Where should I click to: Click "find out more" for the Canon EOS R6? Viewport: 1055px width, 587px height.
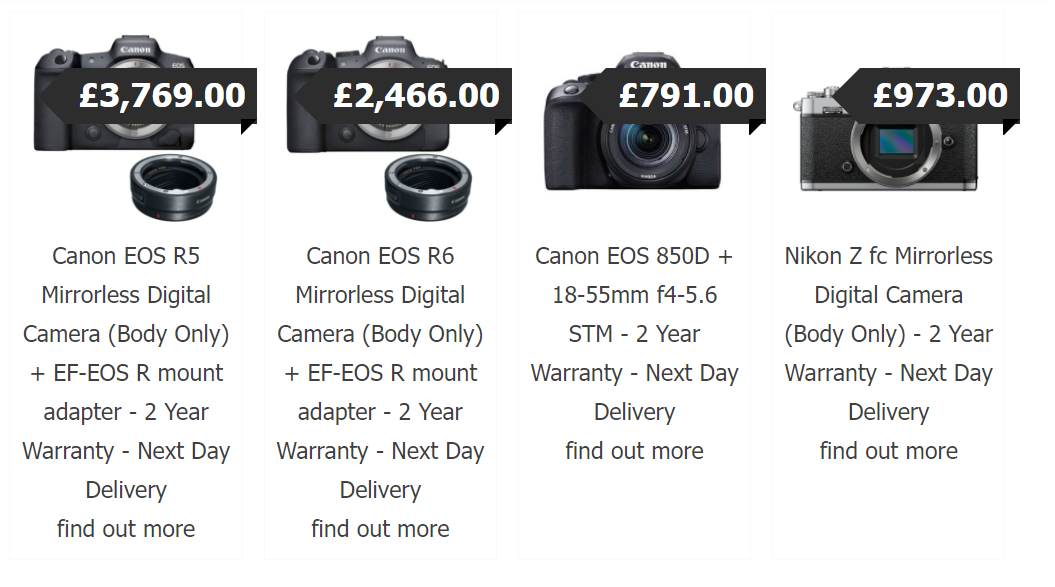[380, 529]
